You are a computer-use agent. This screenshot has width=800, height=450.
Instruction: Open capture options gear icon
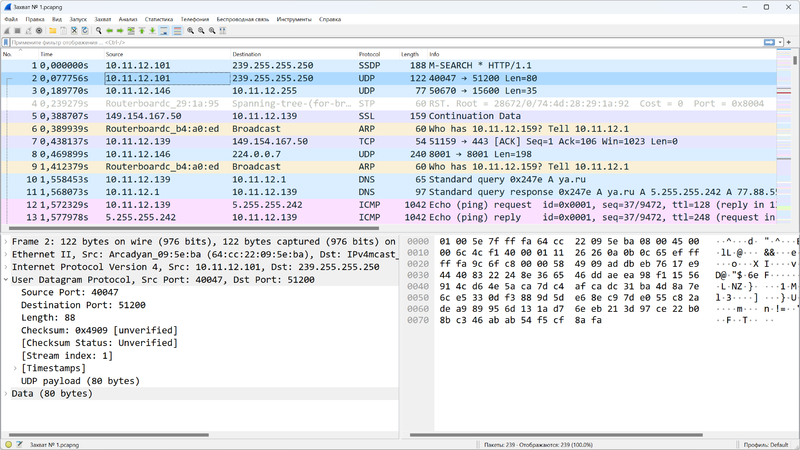tap(39, 31)
